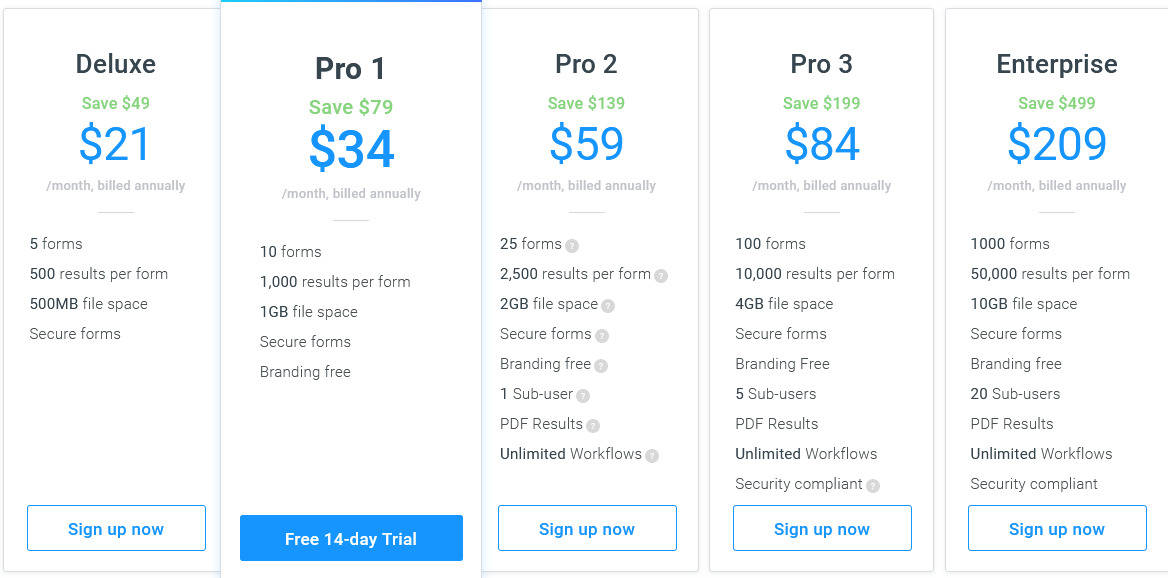Screen dimensions: 1168x578
Task: Open the PDF Results help tooltip icon
Action: pos(591,424)
